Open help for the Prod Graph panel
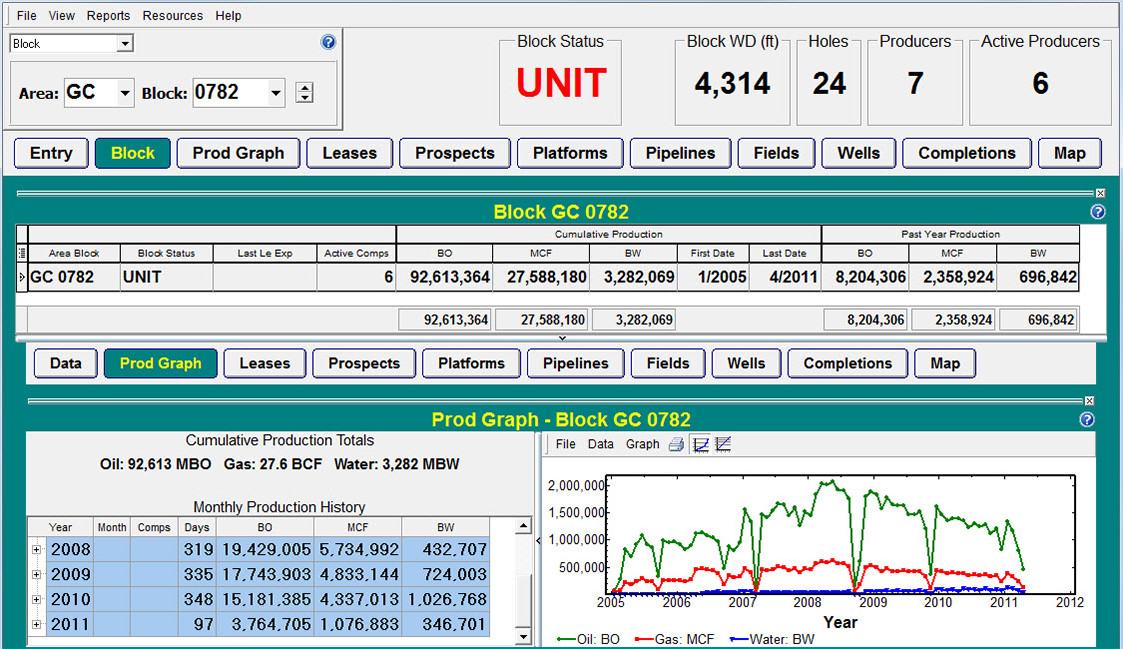 tap(1087, 420)
